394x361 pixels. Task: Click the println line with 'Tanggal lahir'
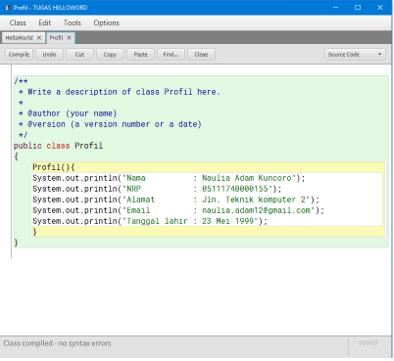150,221
